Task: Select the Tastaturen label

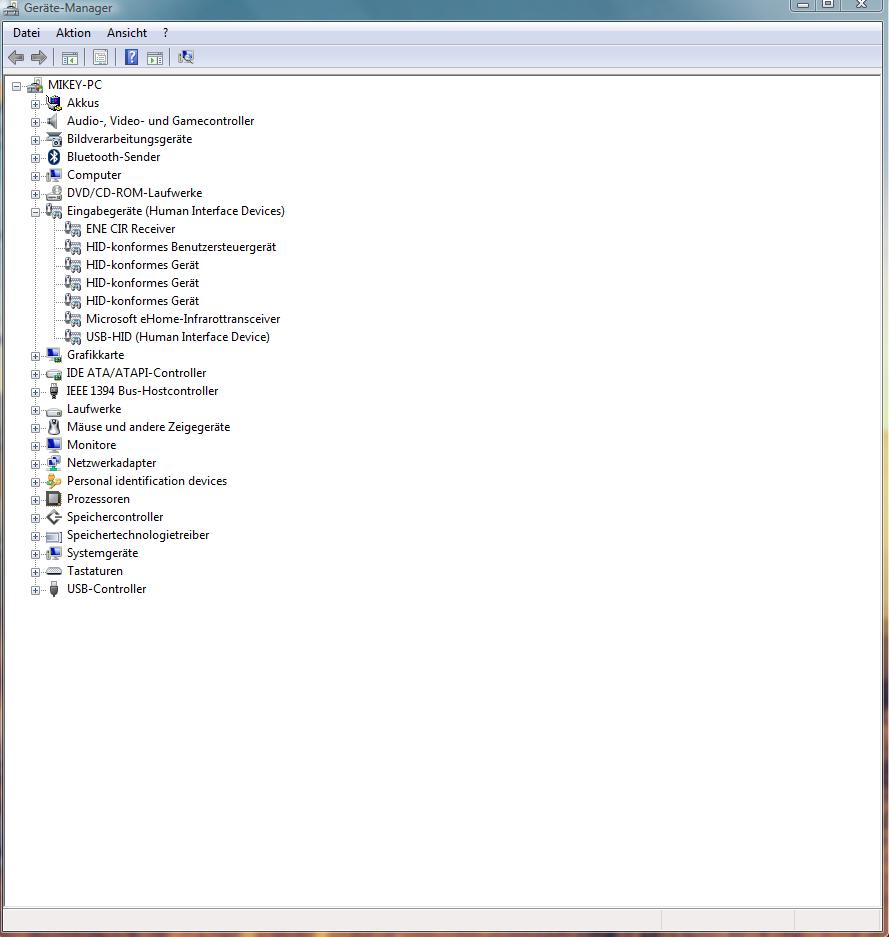Action: click(x=94, y=571)
